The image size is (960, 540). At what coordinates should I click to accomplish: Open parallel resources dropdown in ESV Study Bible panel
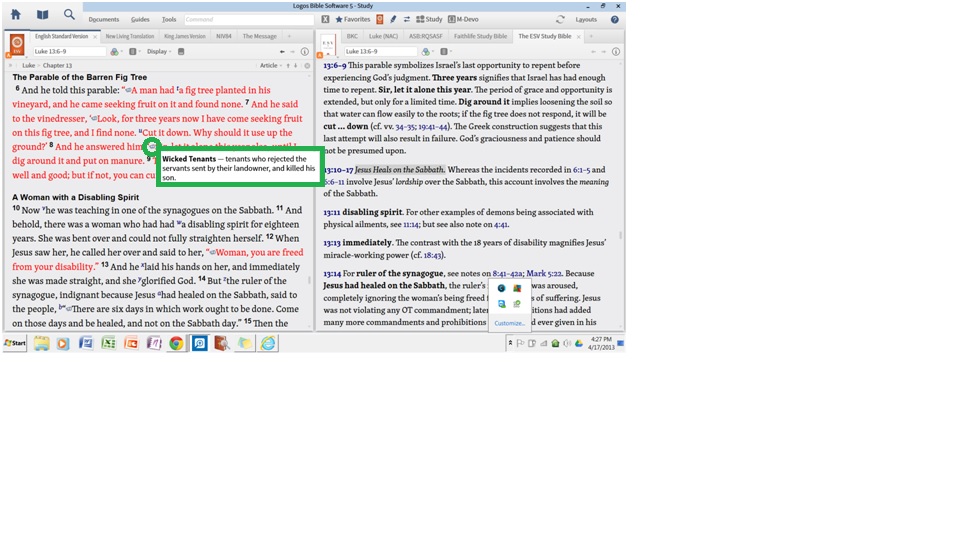(446, 51)
